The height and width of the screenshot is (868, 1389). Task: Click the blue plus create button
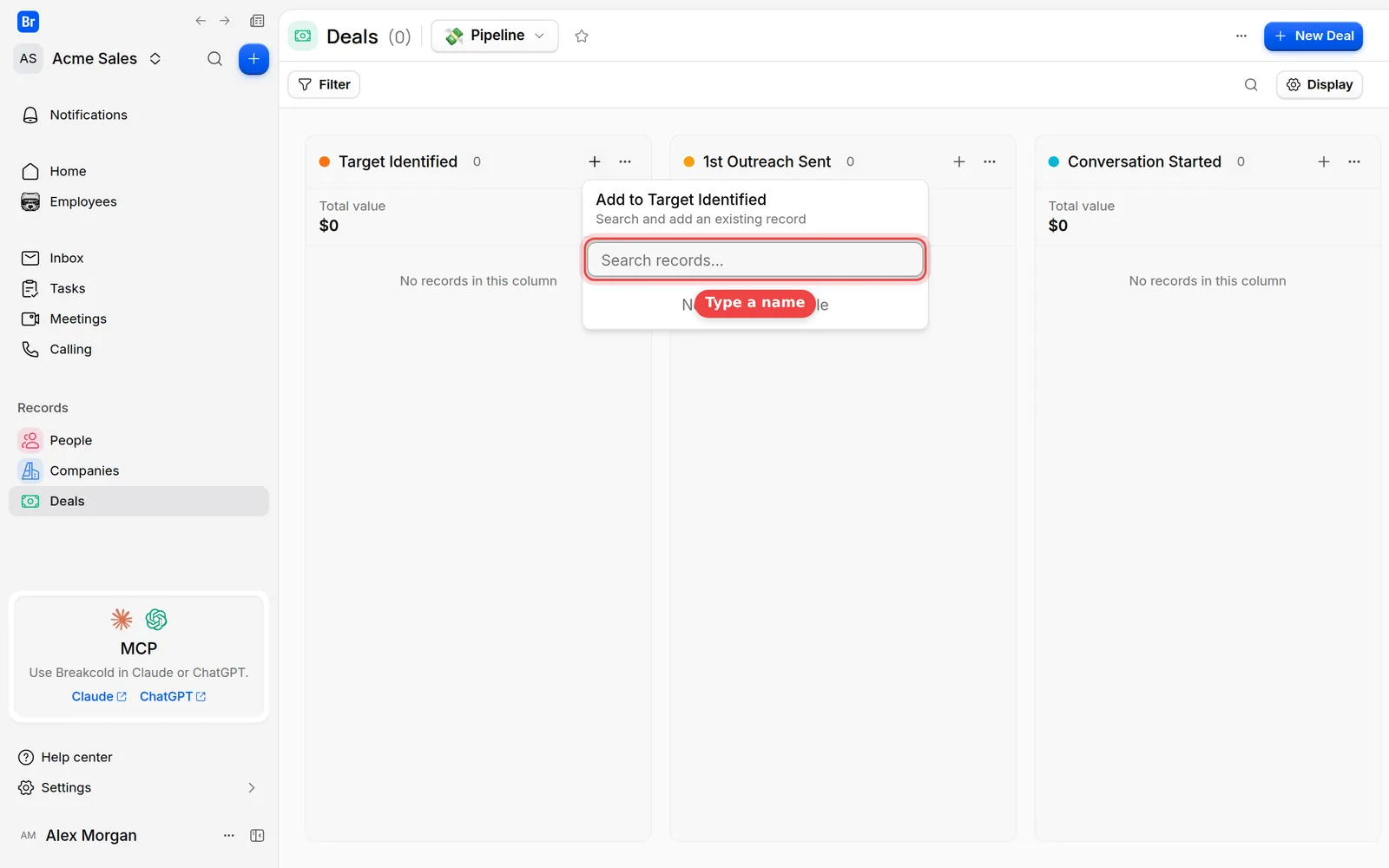point(253,59)
